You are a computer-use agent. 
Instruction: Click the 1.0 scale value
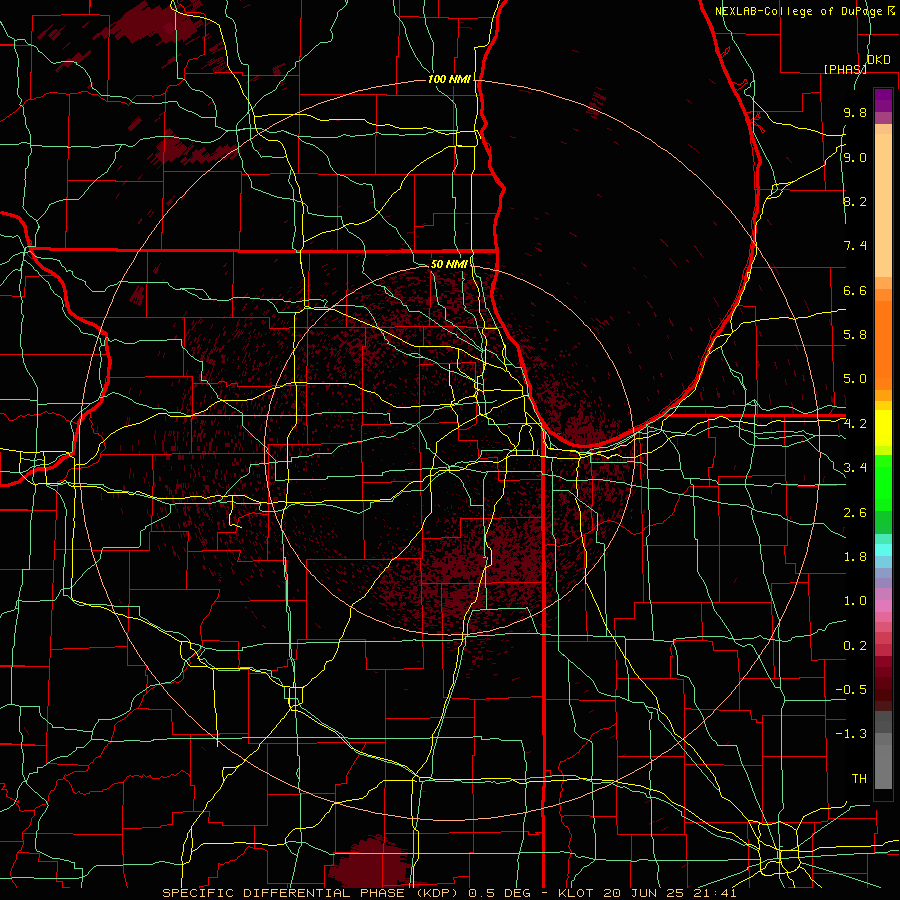[855, 601]
